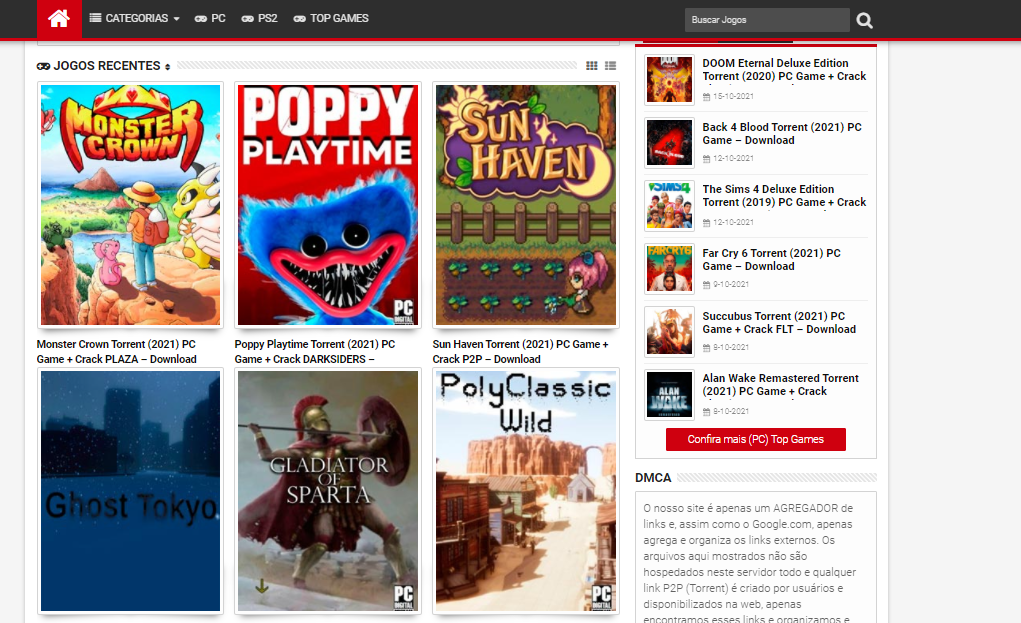Open the Top Games menu item
The width and height of the screenshot is (1021, 623).
click(331, 18)
